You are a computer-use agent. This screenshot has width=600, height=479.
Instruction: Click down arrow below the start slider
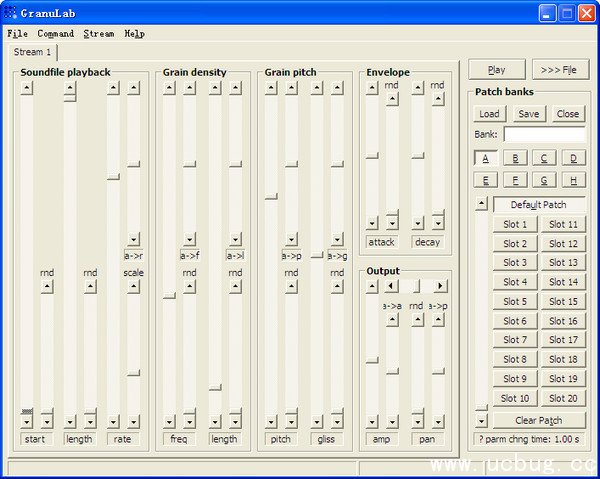pos(26,422)
